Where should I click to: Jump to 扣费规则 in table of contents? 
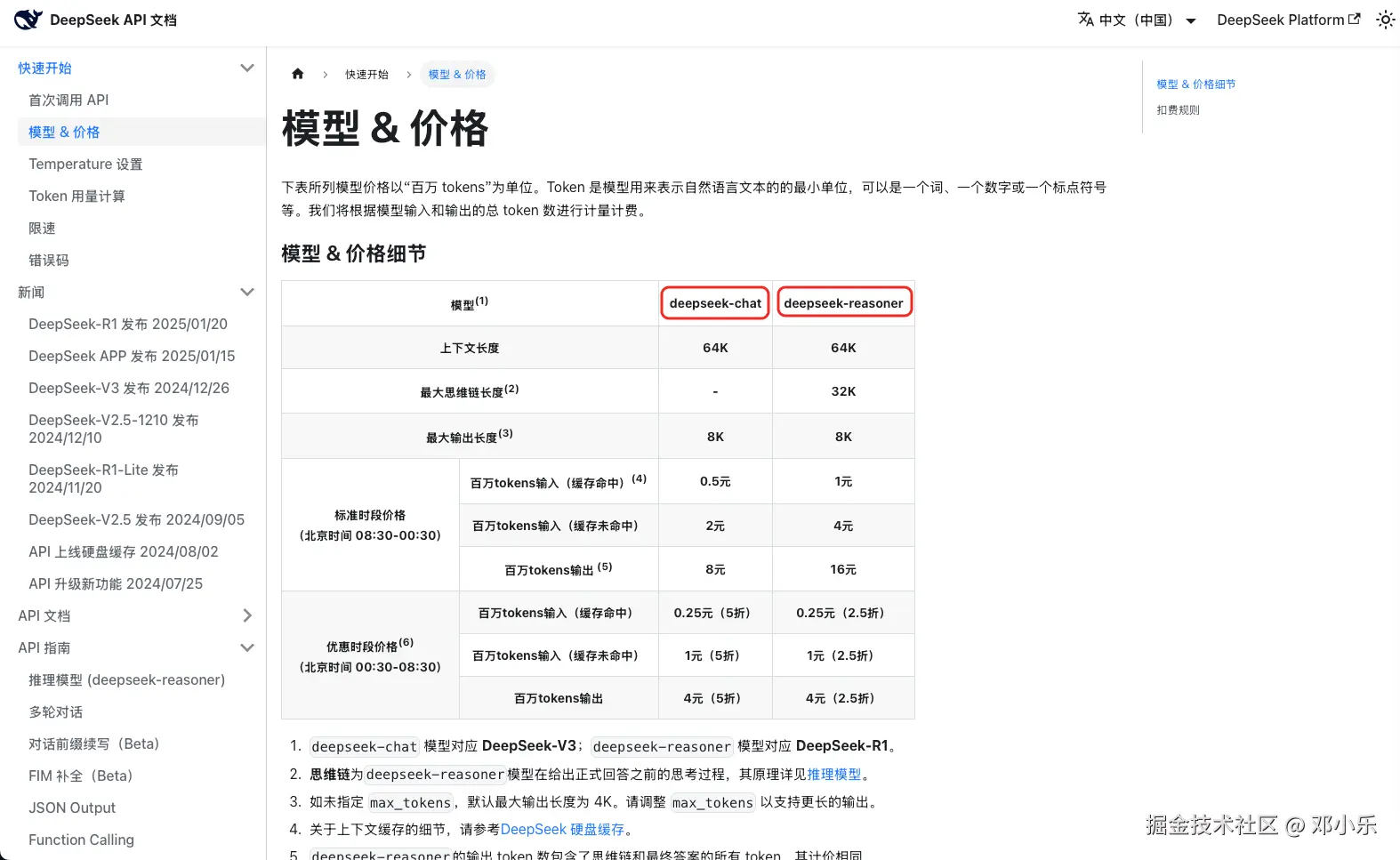click(x=1178, y=110)
